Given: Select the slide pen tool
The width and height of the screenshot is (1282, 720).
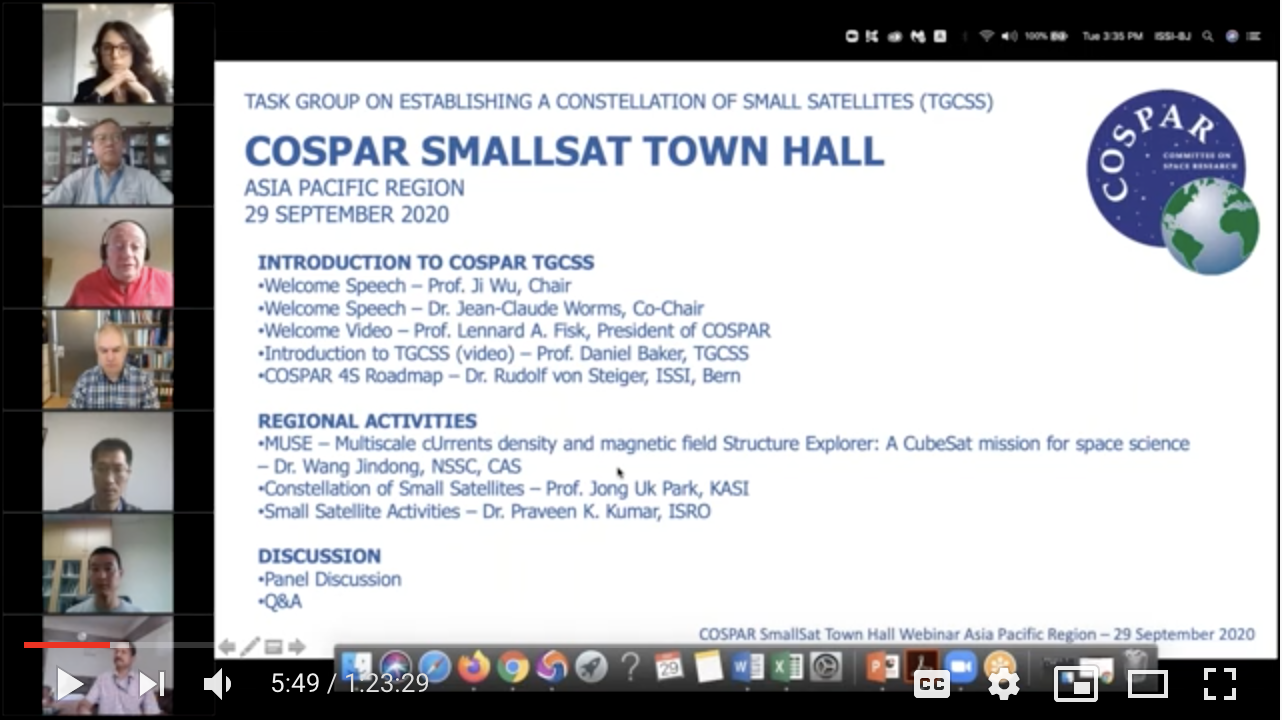Looking at the screenshot, I should coord(250,647).
